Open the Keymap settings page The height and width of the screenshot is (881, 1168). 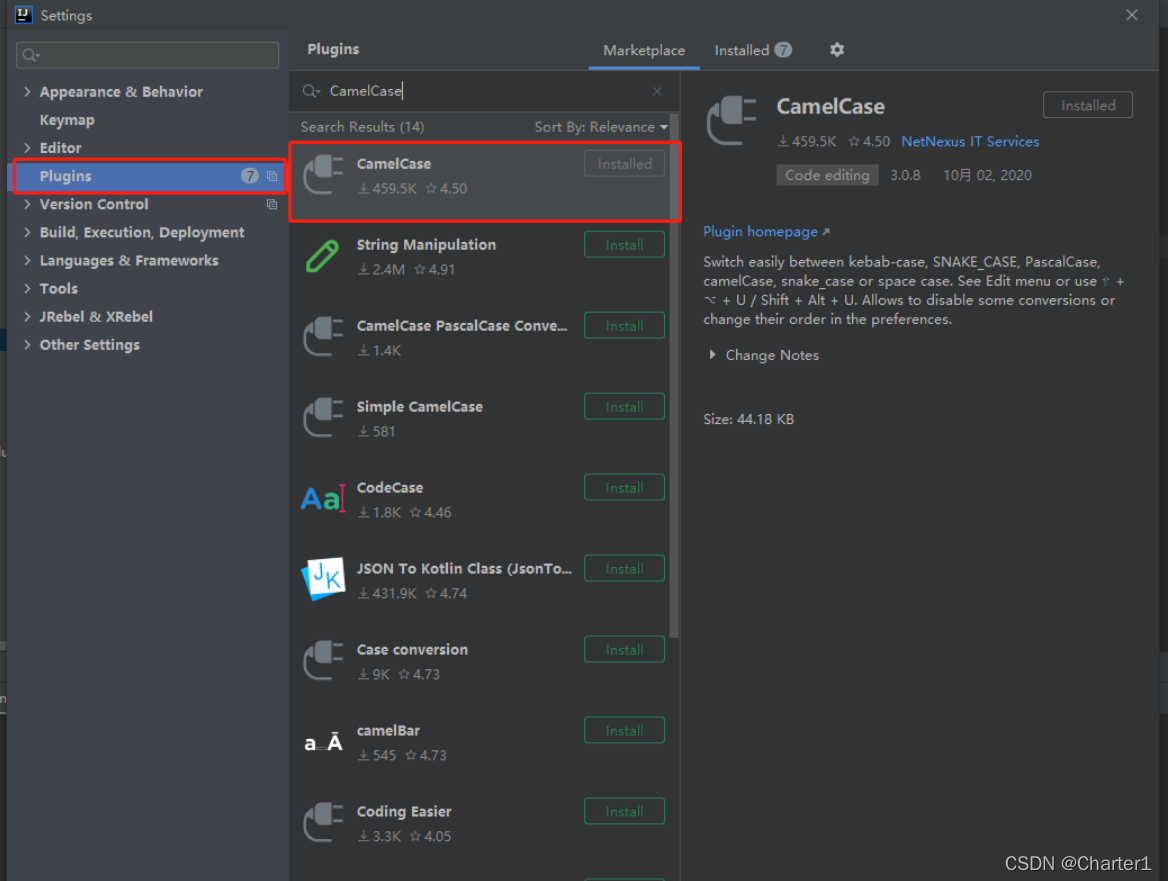click(x=67, y=120)
